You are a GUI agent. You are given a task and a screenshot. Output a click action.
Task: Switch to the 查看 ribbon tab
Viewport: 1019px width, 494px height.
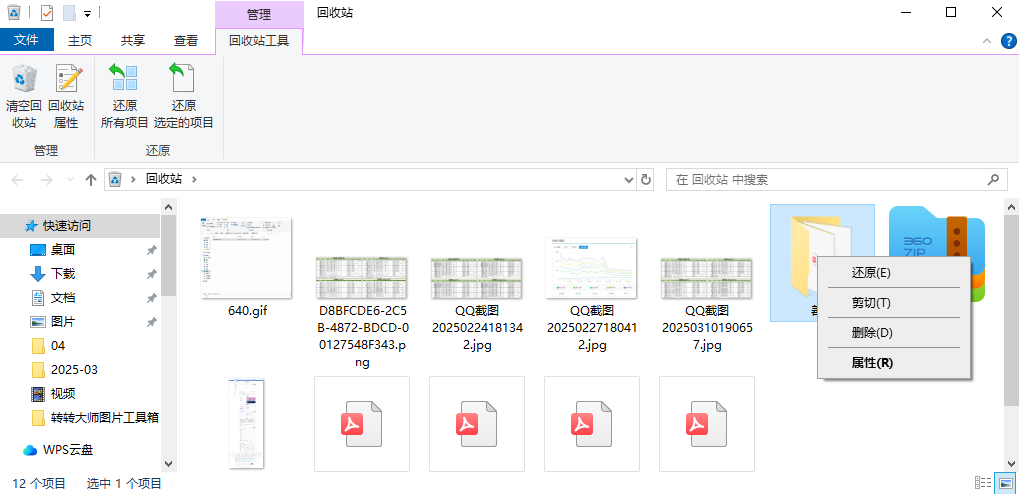[x=186, y=41]
